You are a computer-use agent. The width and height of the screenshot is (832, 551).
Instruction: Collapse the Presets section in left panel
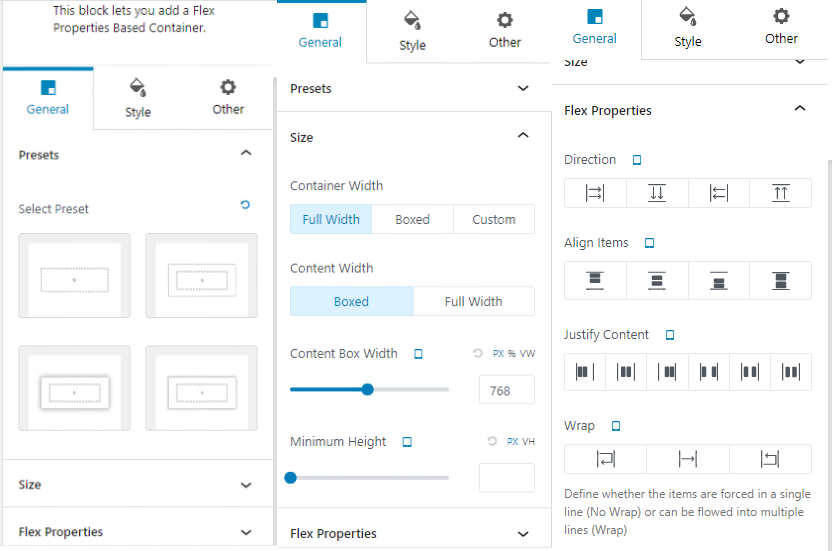click(246, 154)
